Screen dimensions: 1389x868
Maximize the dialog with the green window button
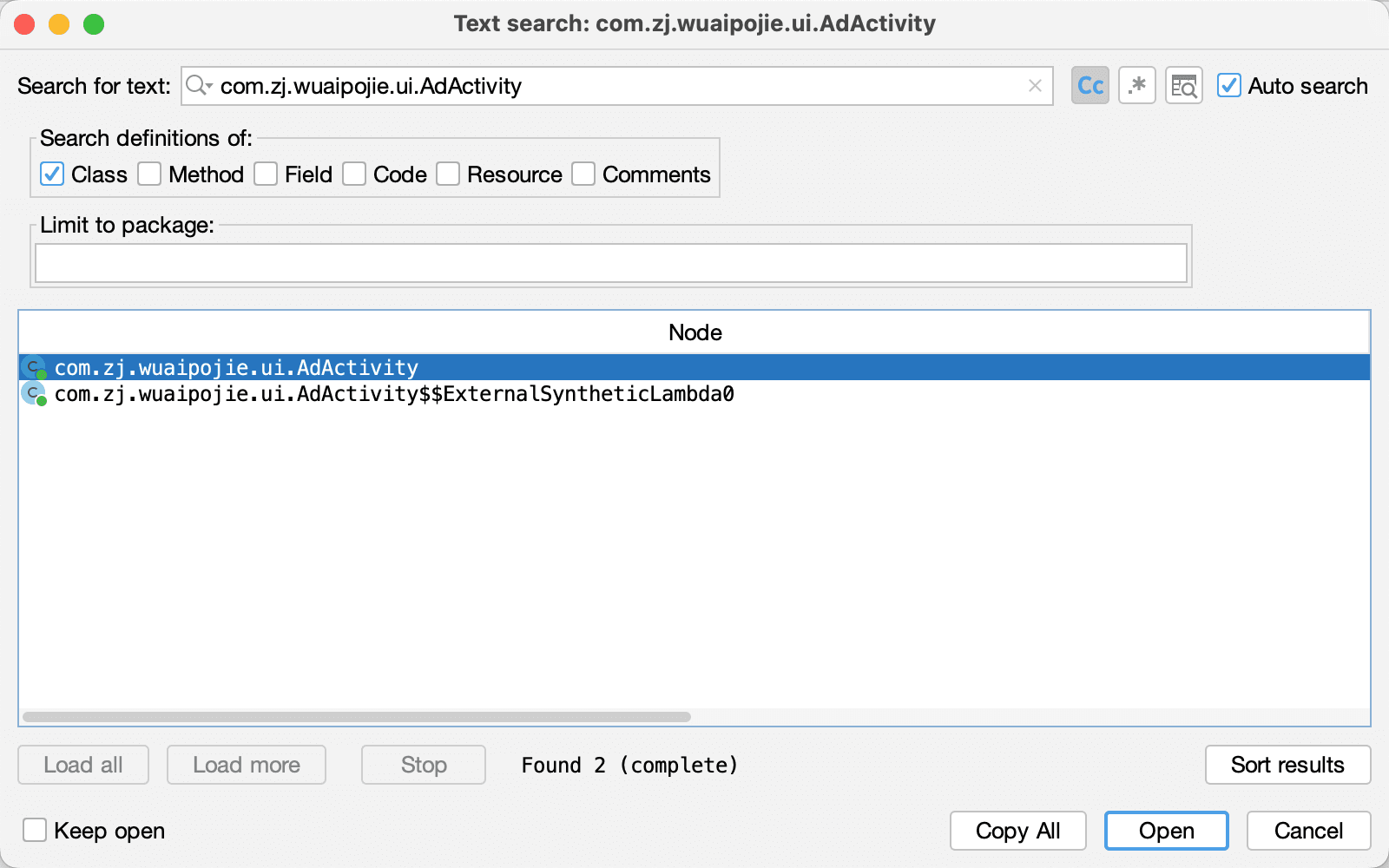pyautogui.click(x=94, y=24)
